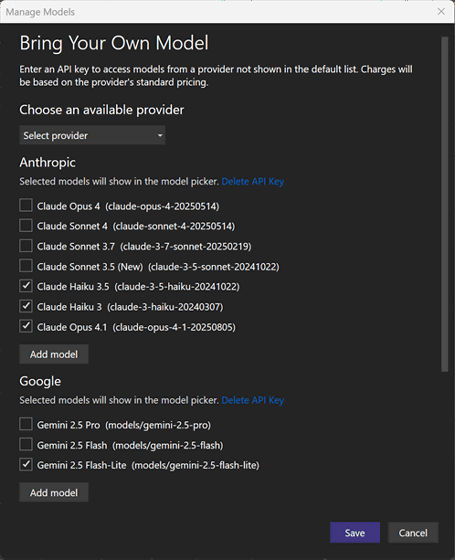Enable the Claude Sonnet 4 checkbox
The height and width of the screenshot is (560, 455).
click(x=26, y=226)
